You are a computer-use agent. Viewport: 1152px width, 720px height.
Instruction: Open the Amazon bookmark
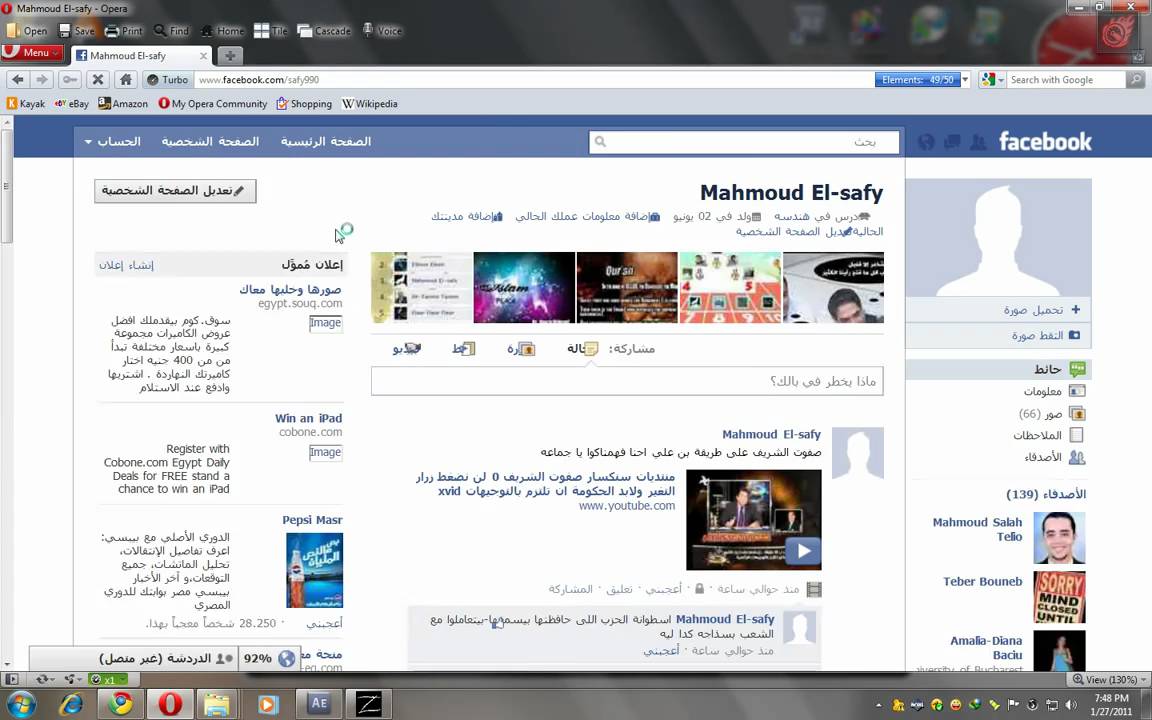[x=123, y=104]
